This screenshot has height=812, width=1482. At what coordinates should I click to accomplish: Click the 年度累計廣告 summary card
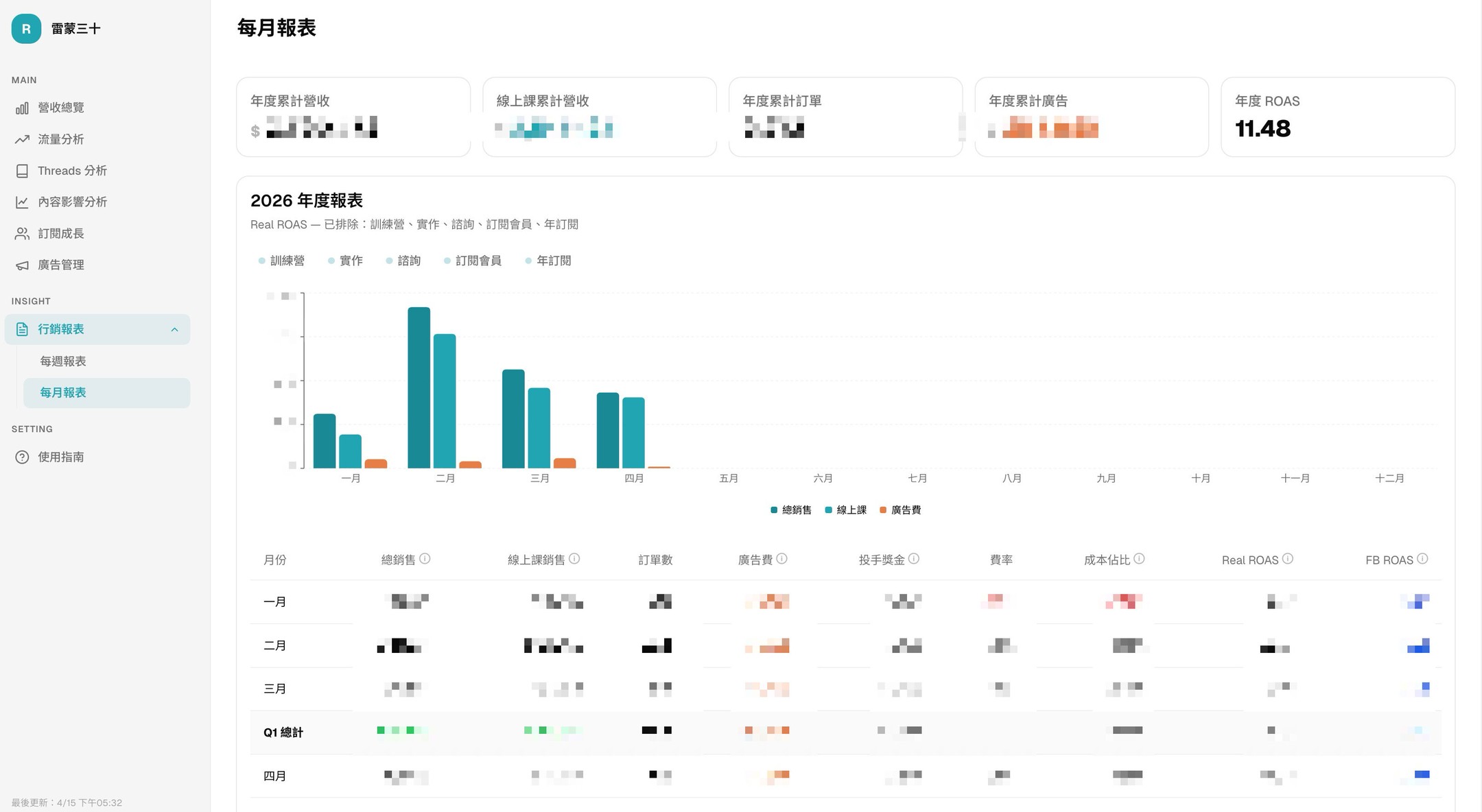(1092, 117)
